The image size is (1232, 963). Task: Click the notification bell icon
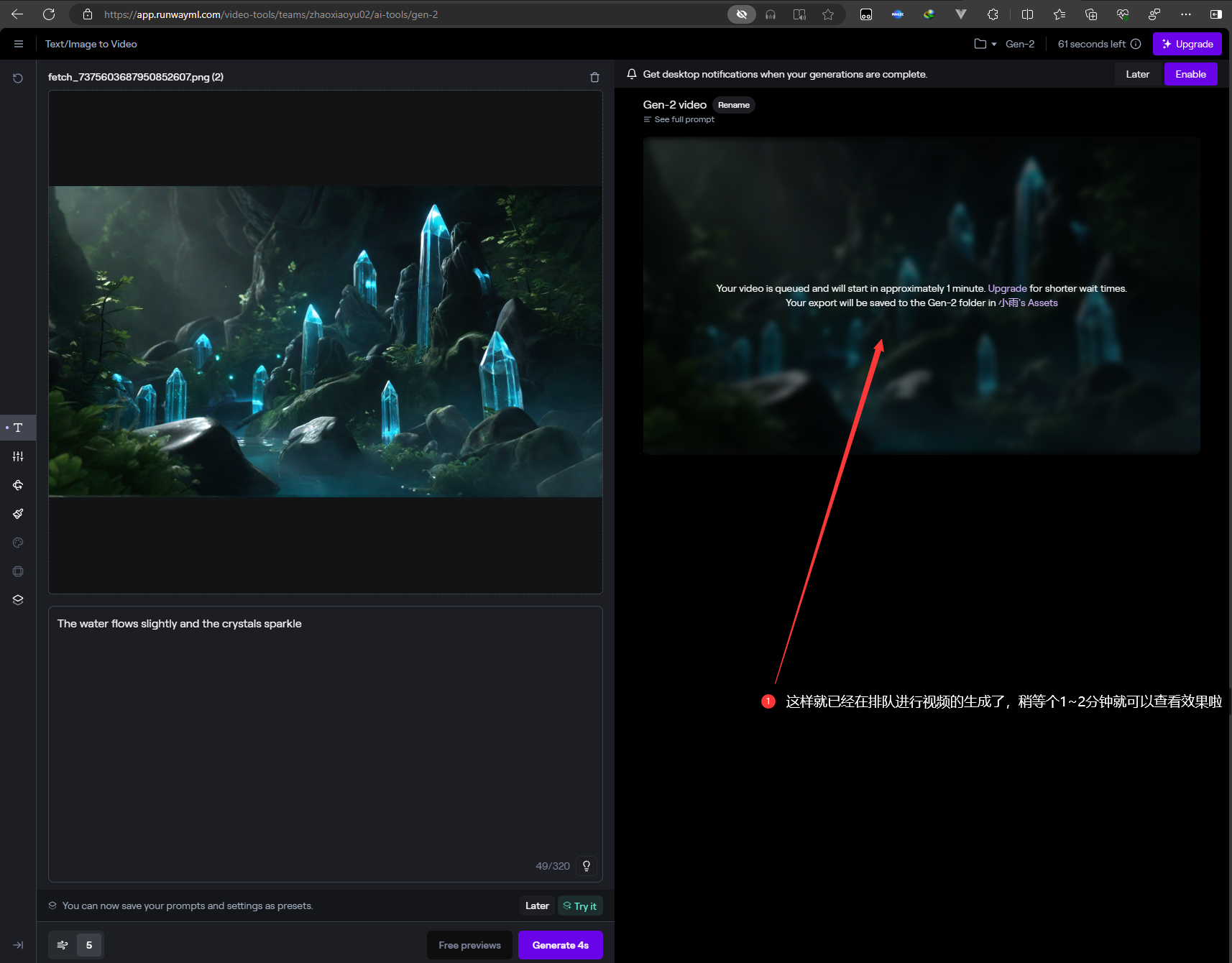point(632,74)
